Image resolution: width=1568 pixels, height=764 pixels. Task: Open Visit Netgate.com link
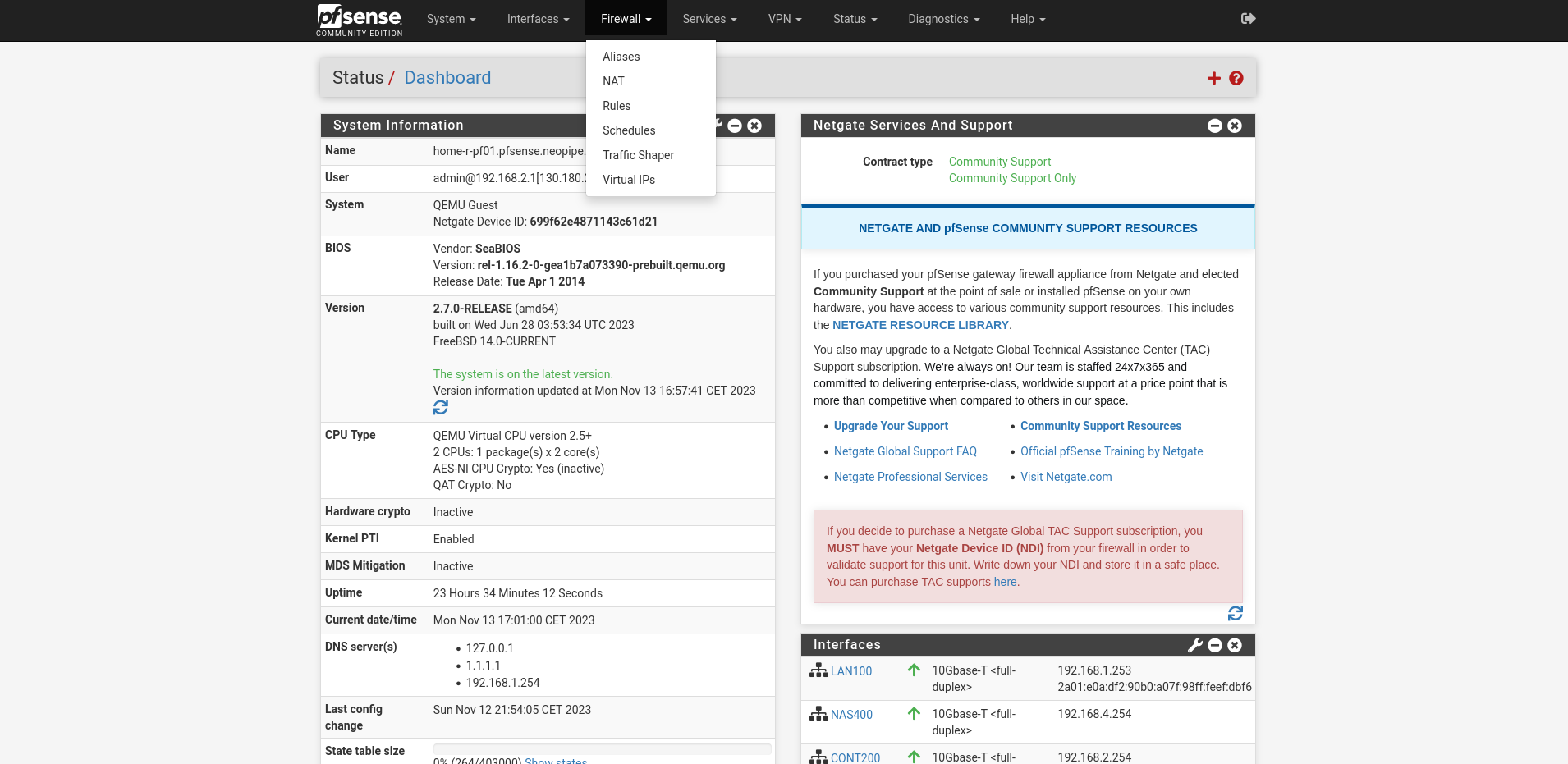(x=1066, y=477)
